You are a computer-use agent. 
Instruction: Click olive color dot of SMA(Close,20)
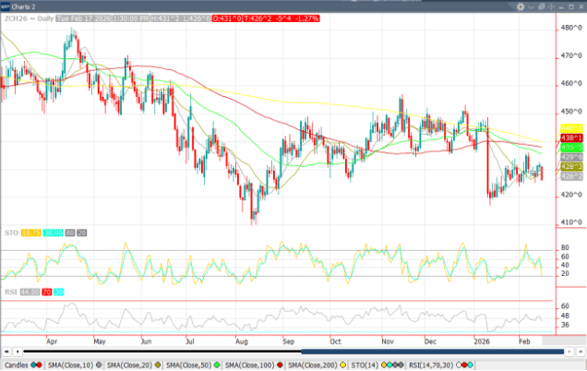point(158,365)
